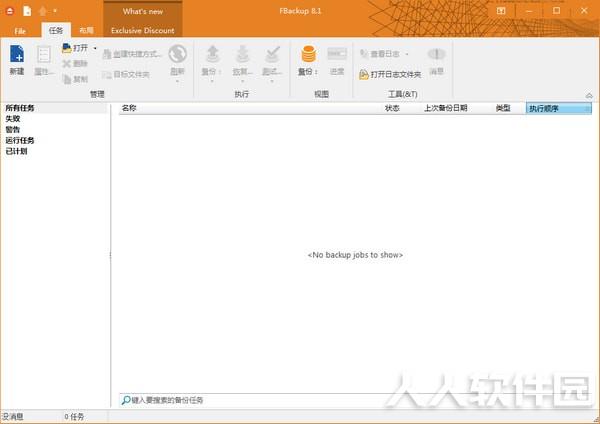Click the Exclusive Discount link
The image size is (600, 424).
click(143, 31)
